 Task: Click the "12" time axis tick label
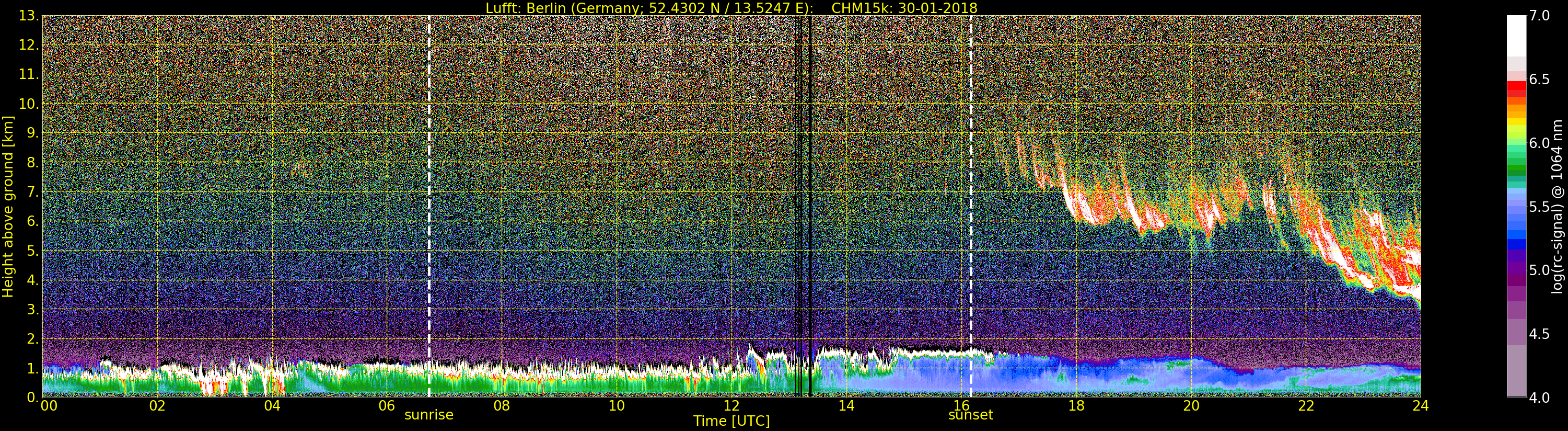(731, 406)
